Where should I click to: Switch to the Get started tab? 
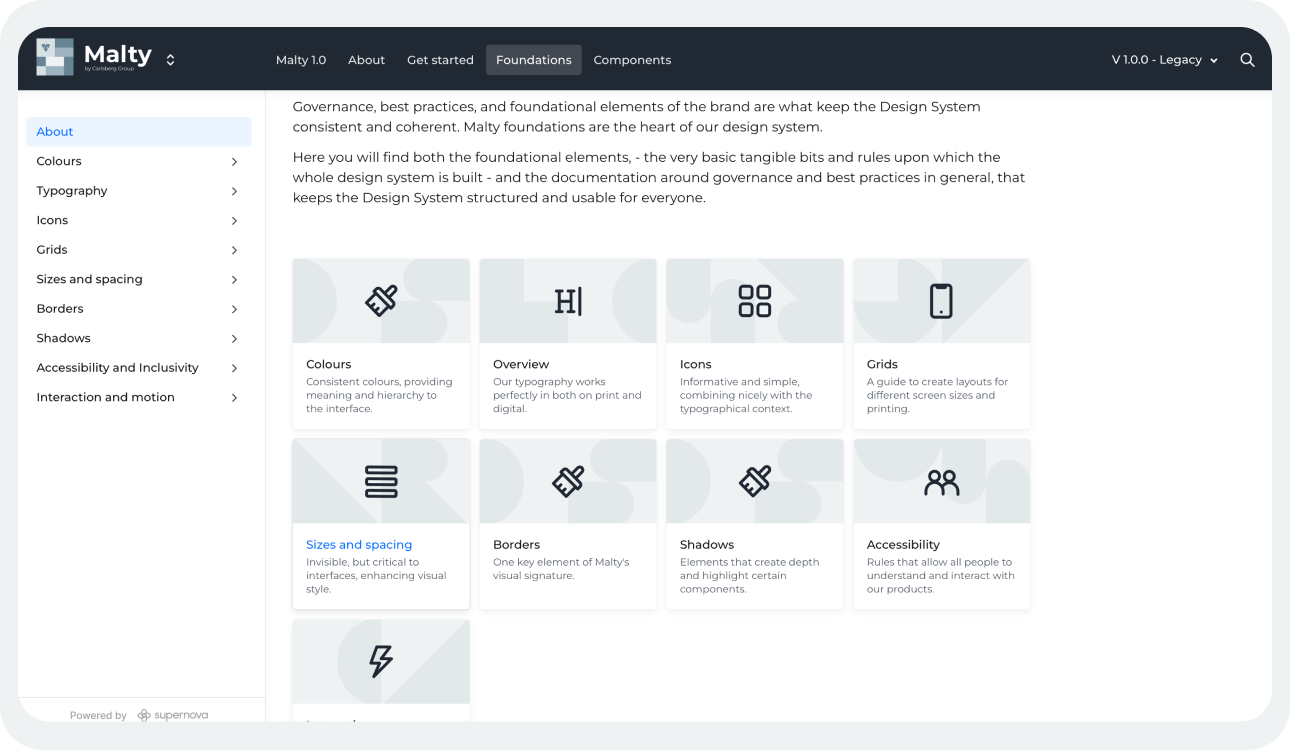440,60
